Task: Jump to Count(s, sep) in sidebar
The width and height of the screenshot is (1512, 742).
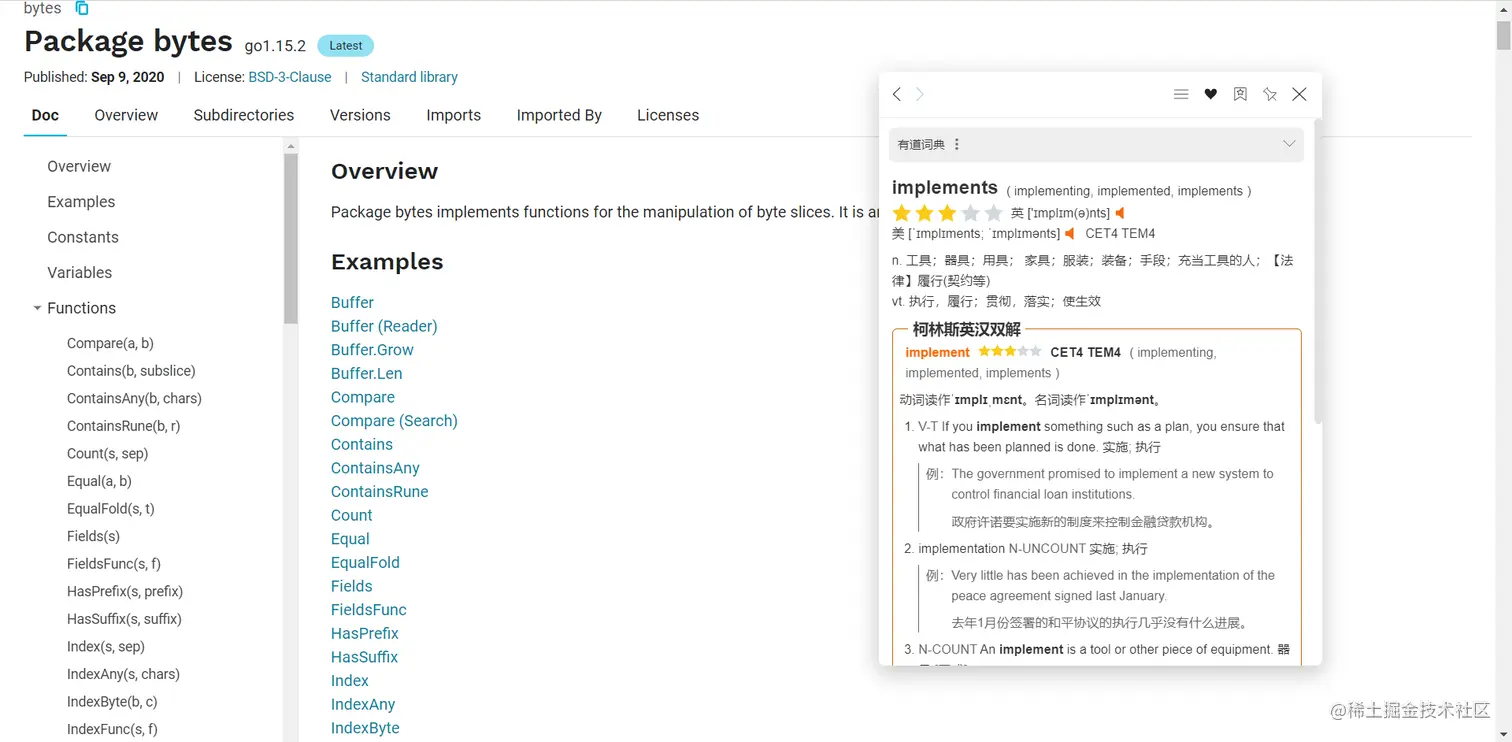Action: (x=107, y=453)
